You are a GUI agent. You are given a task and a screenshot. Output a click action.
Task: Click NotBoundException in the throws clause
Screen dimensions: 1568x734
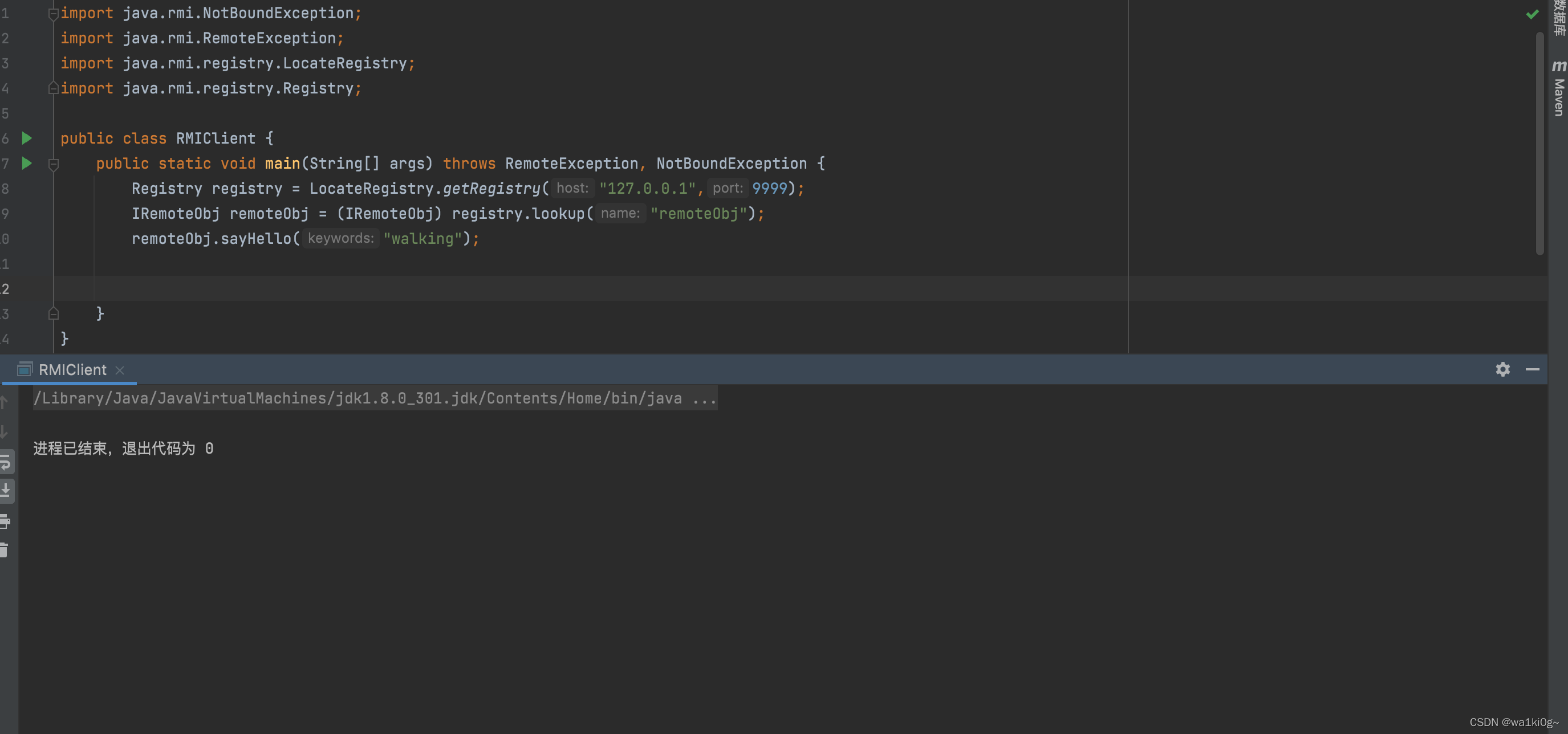tap(731, 163)
